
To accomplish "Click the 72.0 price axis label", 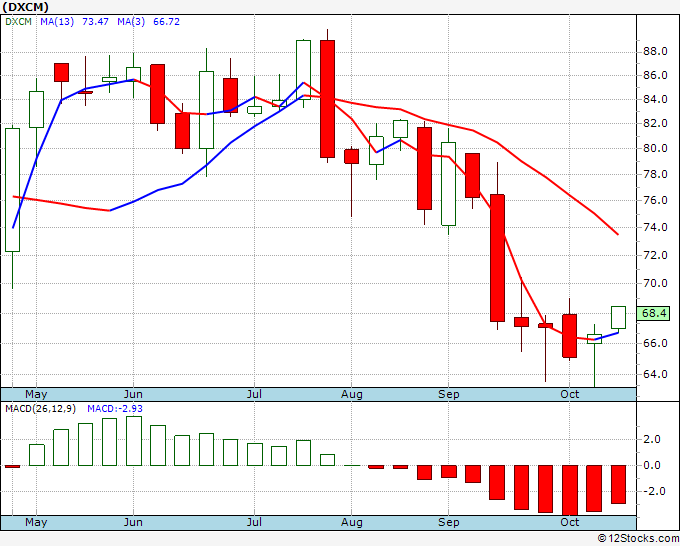I will (x=654, y=255).
